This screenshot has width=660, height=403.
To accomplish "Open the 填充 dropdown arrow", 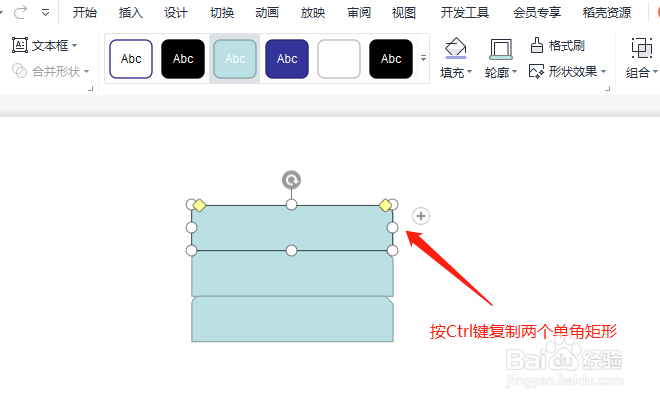I will pyautogui.click(x=470, y=72).
